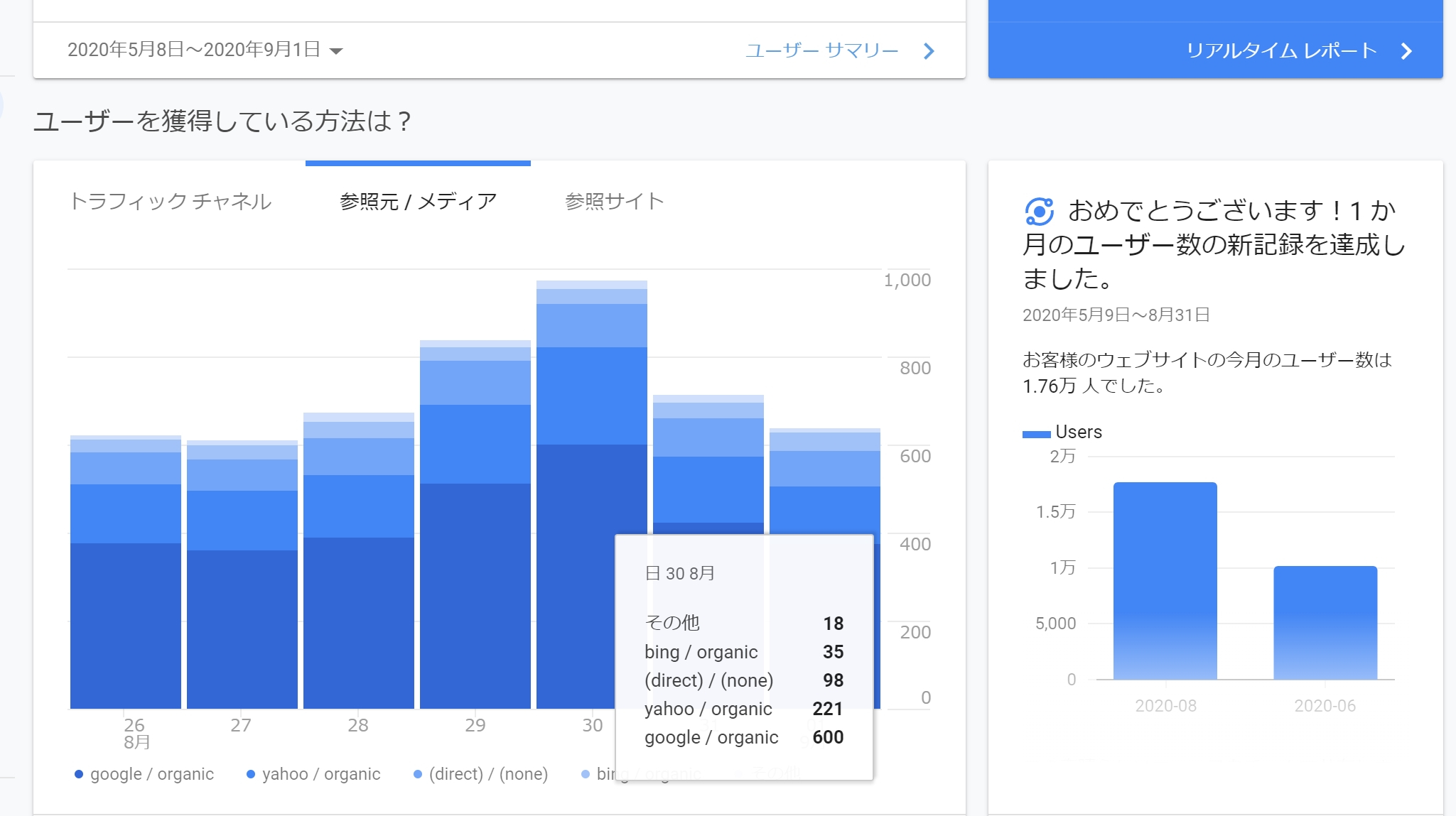Click chevron next to ユーザー サマリー
This screenshot has height=816, width=1456.
[929, 51]
